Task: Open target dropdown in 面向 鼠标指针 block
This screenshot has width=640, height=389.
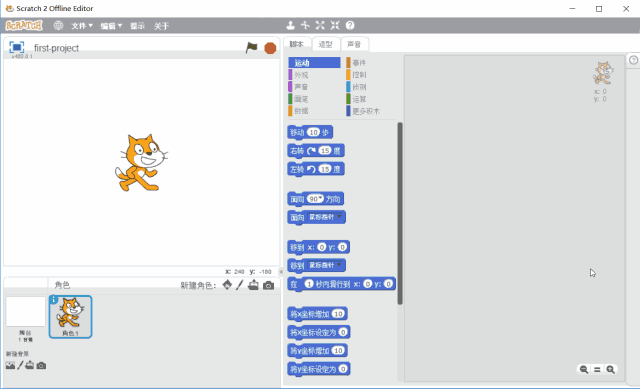Action: pyautogui.click(x=340, y=217)
